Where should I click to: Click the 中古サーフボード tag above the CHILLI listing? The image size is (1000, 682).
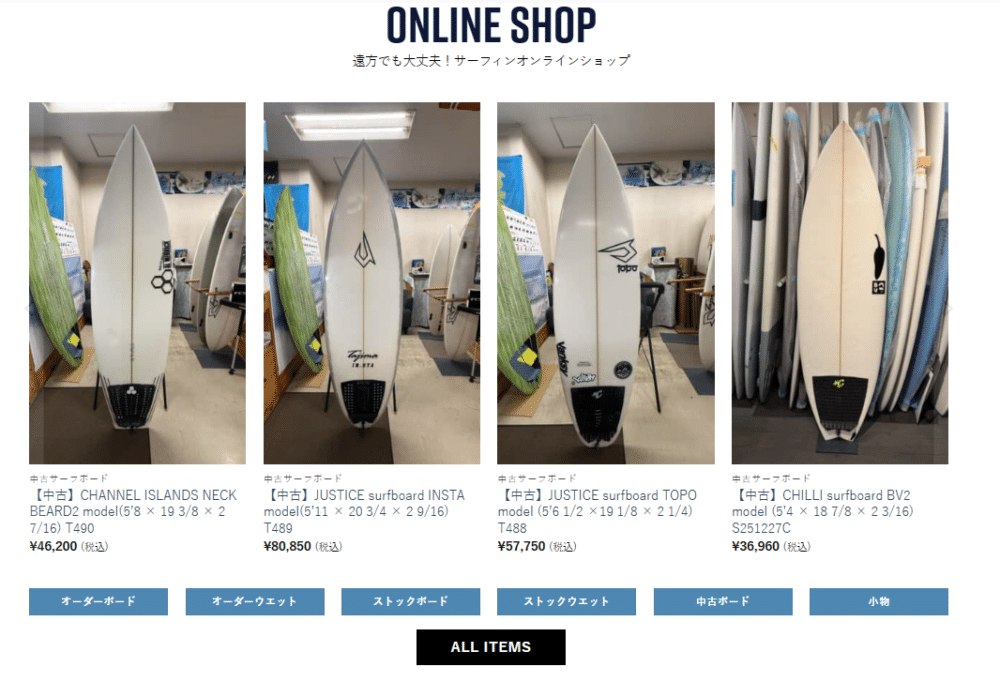point(771,478)
